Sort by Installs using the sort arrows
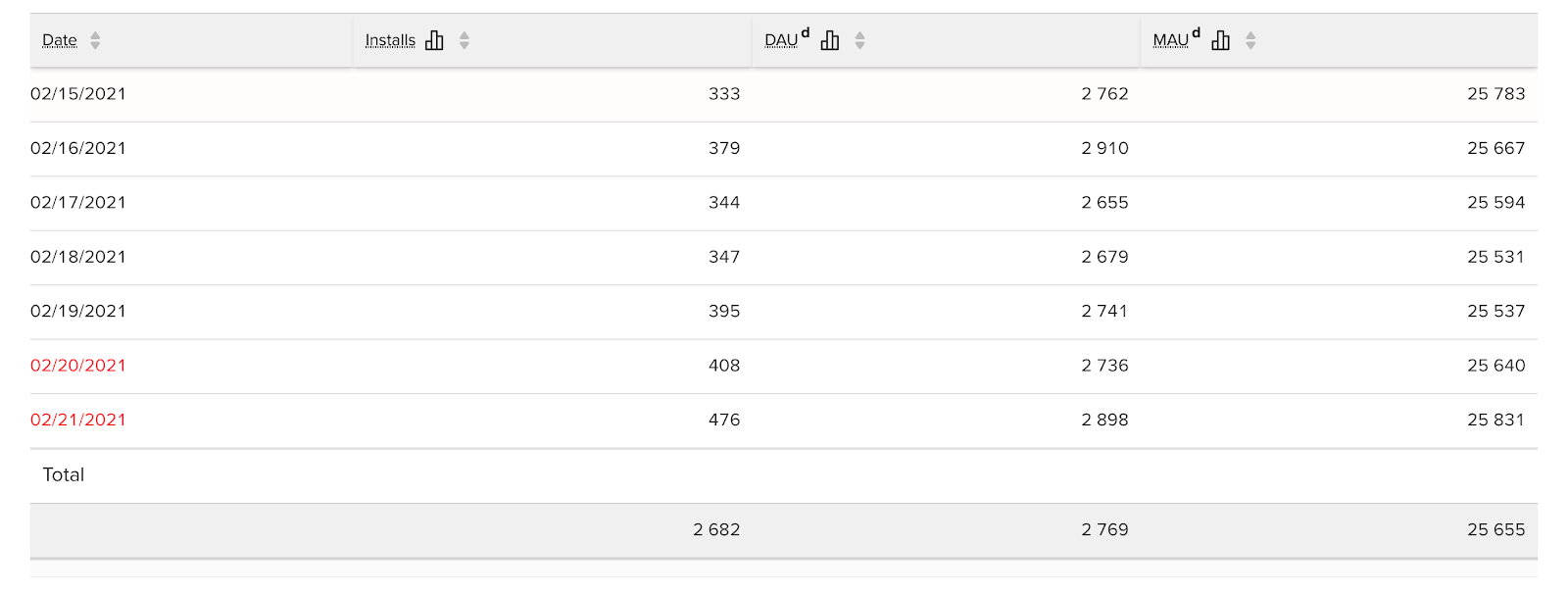 [x=465, y=40]
